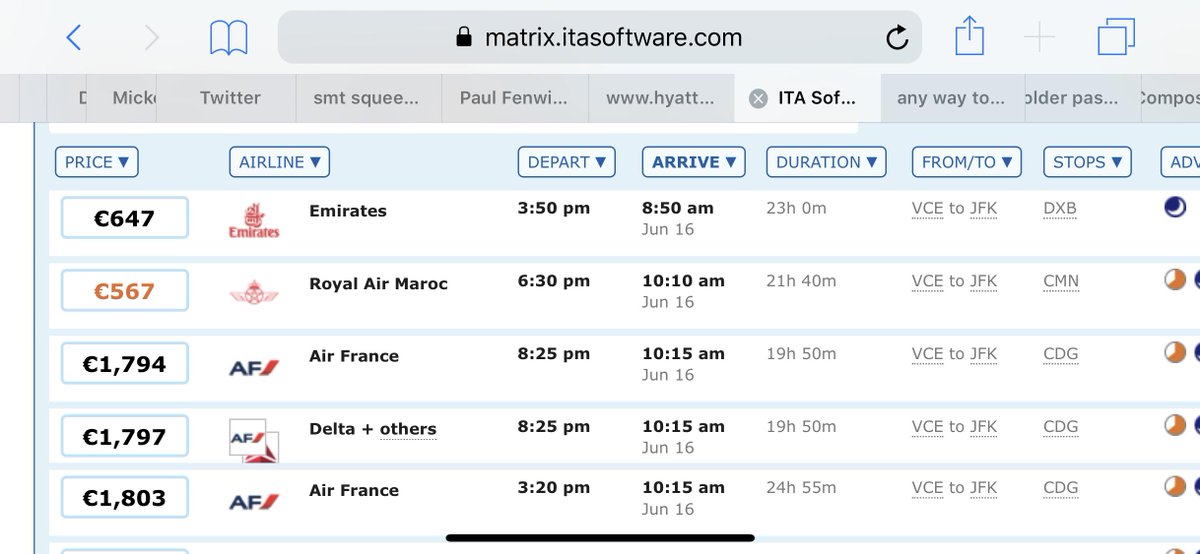The width and height of the screenshot is (1200, 554).
Task: Close the ITA Software tab
Action: (758, 98)
